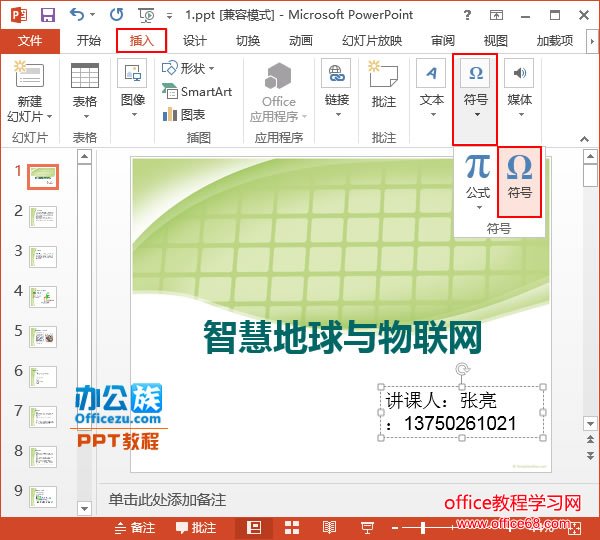Start slideshow from beginning icon
The width and height of the screenshot is (600, 540).
coord(146,15)
